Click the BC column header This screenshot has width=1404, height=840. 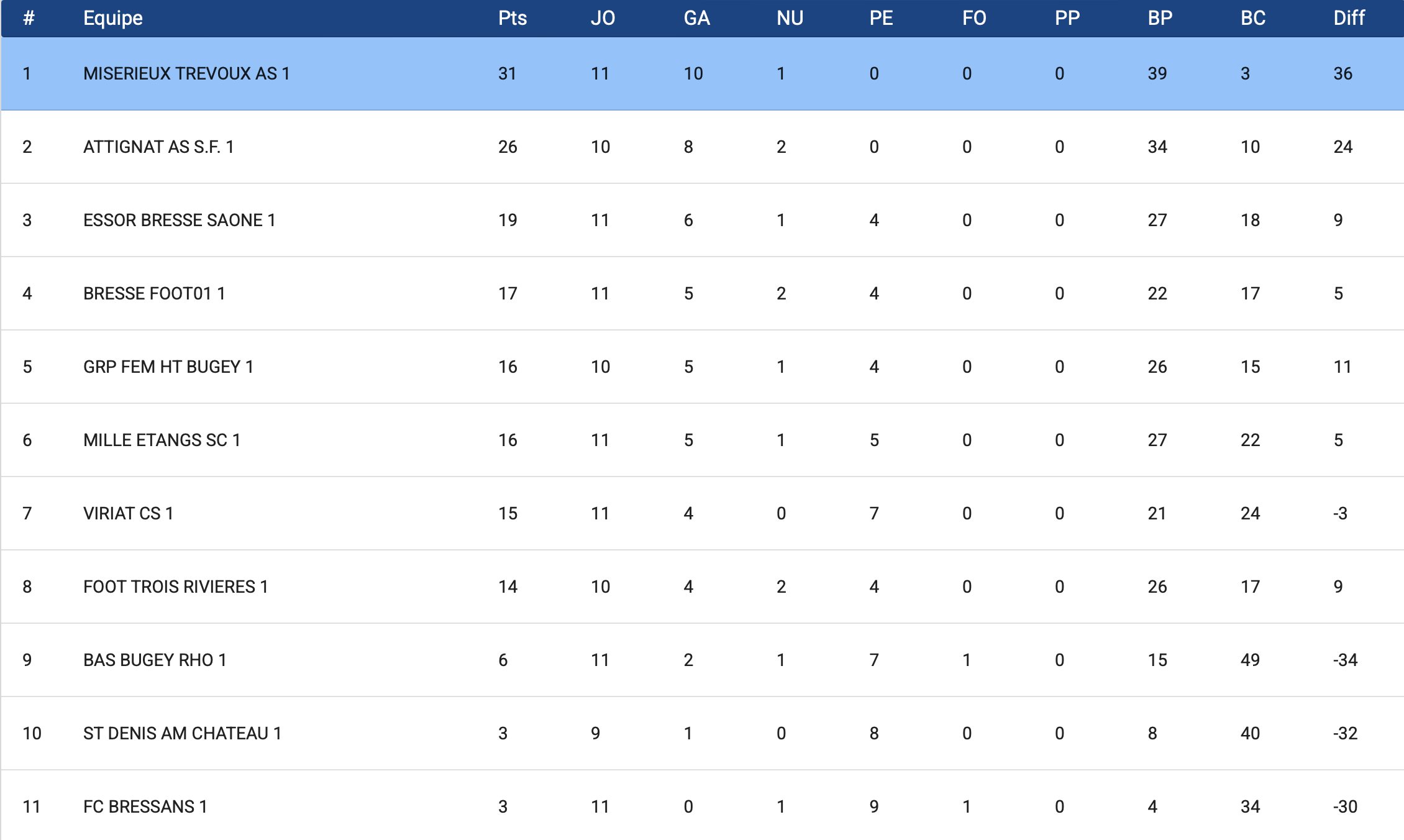tap(1252, 18)
